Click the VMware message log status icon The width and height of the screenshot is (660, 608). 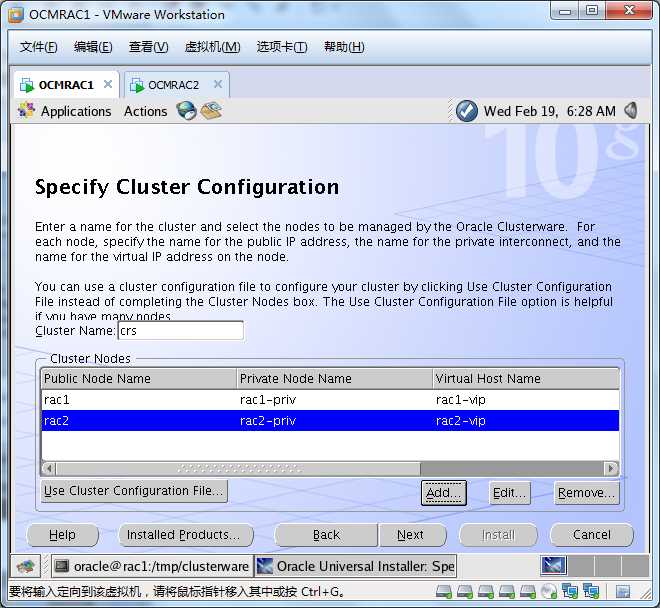tap(623, 592)
